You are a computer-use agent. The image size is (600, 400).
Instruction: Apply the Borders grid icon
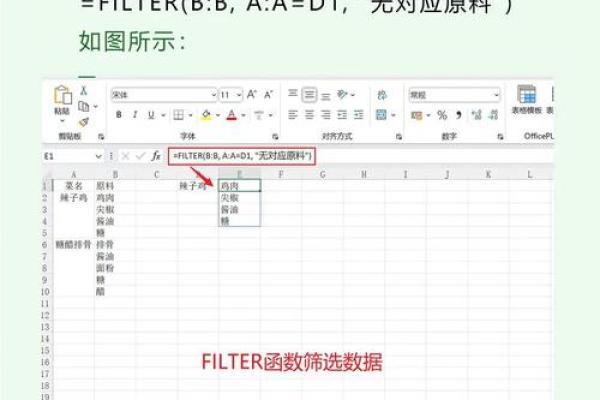(178, 115)
